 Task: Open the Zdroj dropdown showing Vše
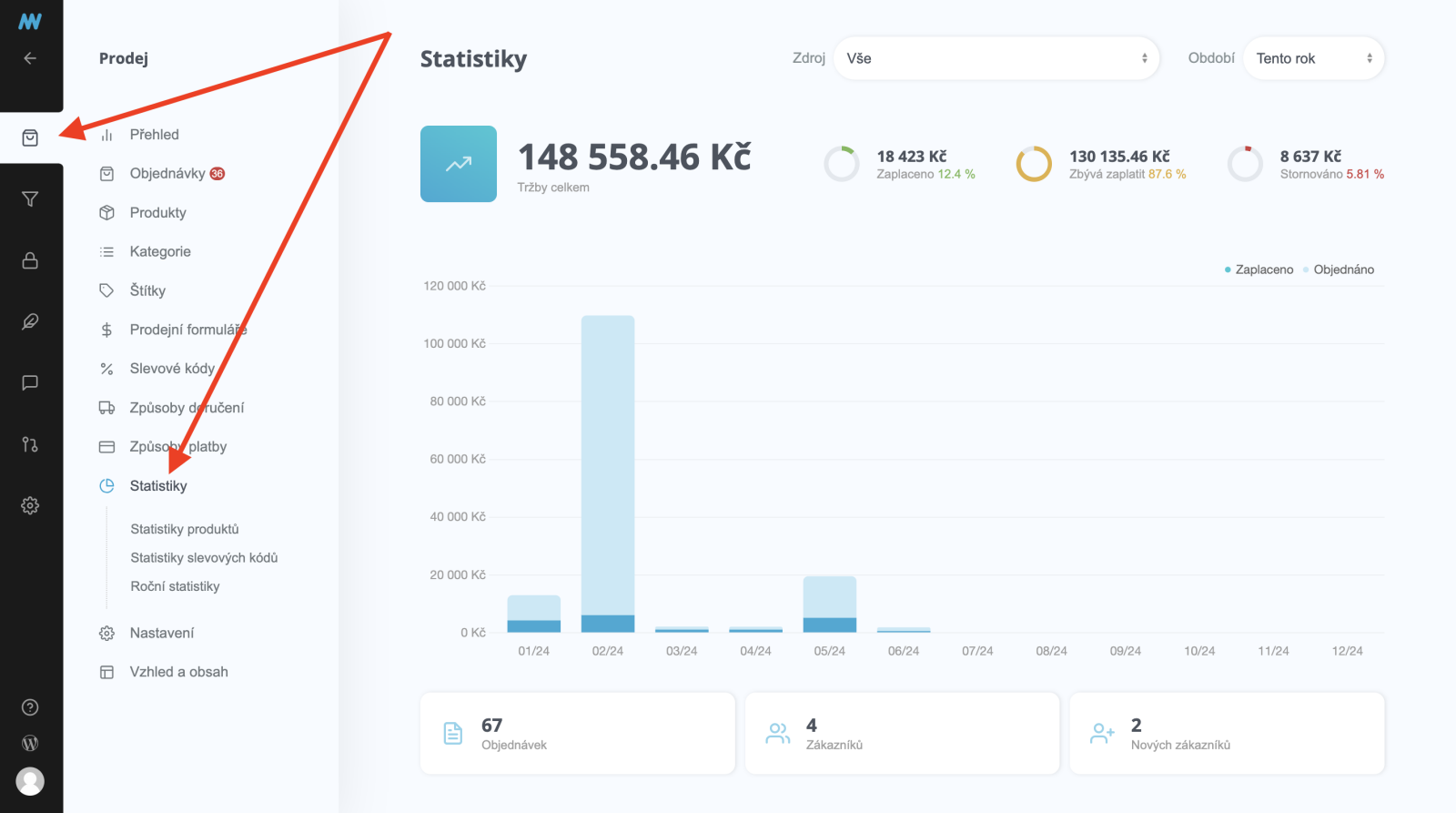(996, 58)
